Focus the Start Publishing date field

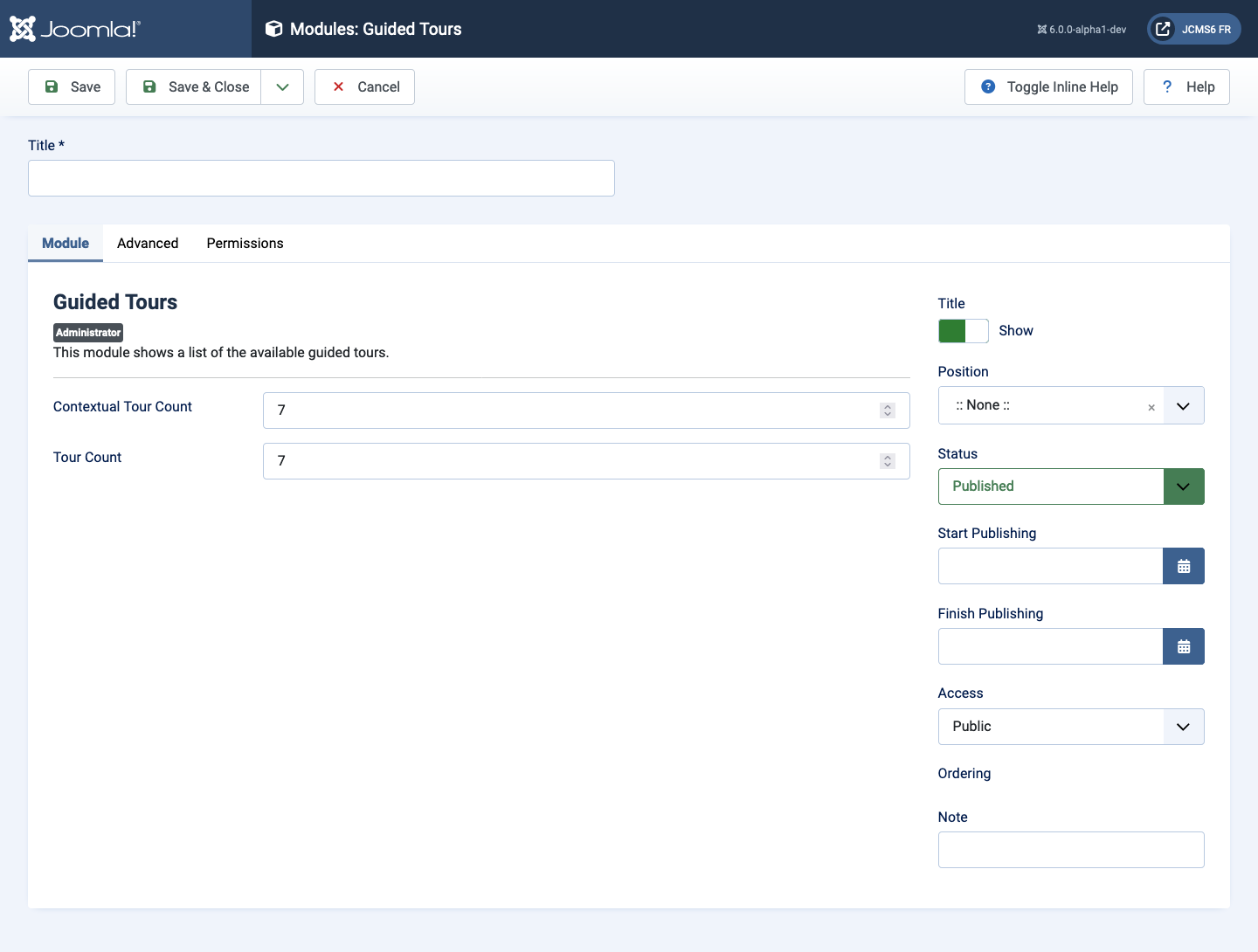click(x=1050, y=566)
